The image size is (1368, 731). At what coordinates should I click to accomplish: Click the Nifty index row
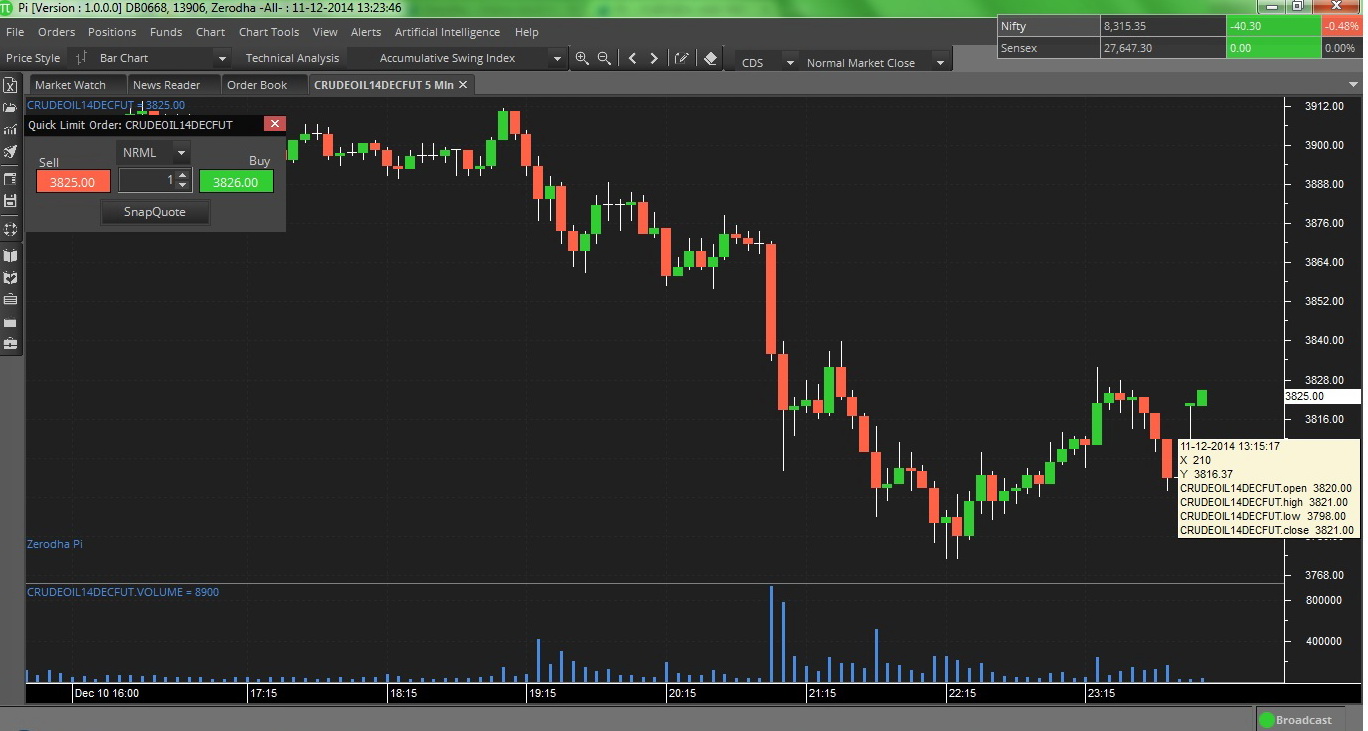tap(1178, 27)
